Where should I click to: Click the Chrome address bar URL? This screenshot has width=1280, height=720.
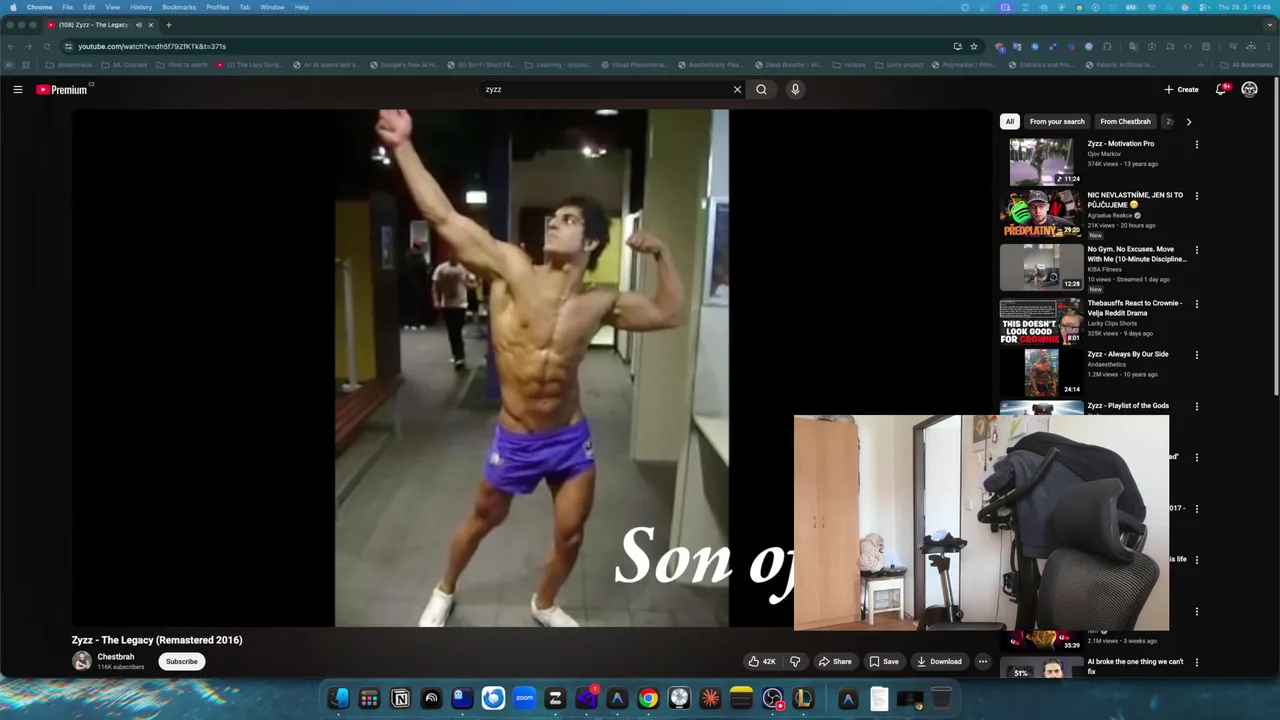pyautogui.click(x=152, y=46)
